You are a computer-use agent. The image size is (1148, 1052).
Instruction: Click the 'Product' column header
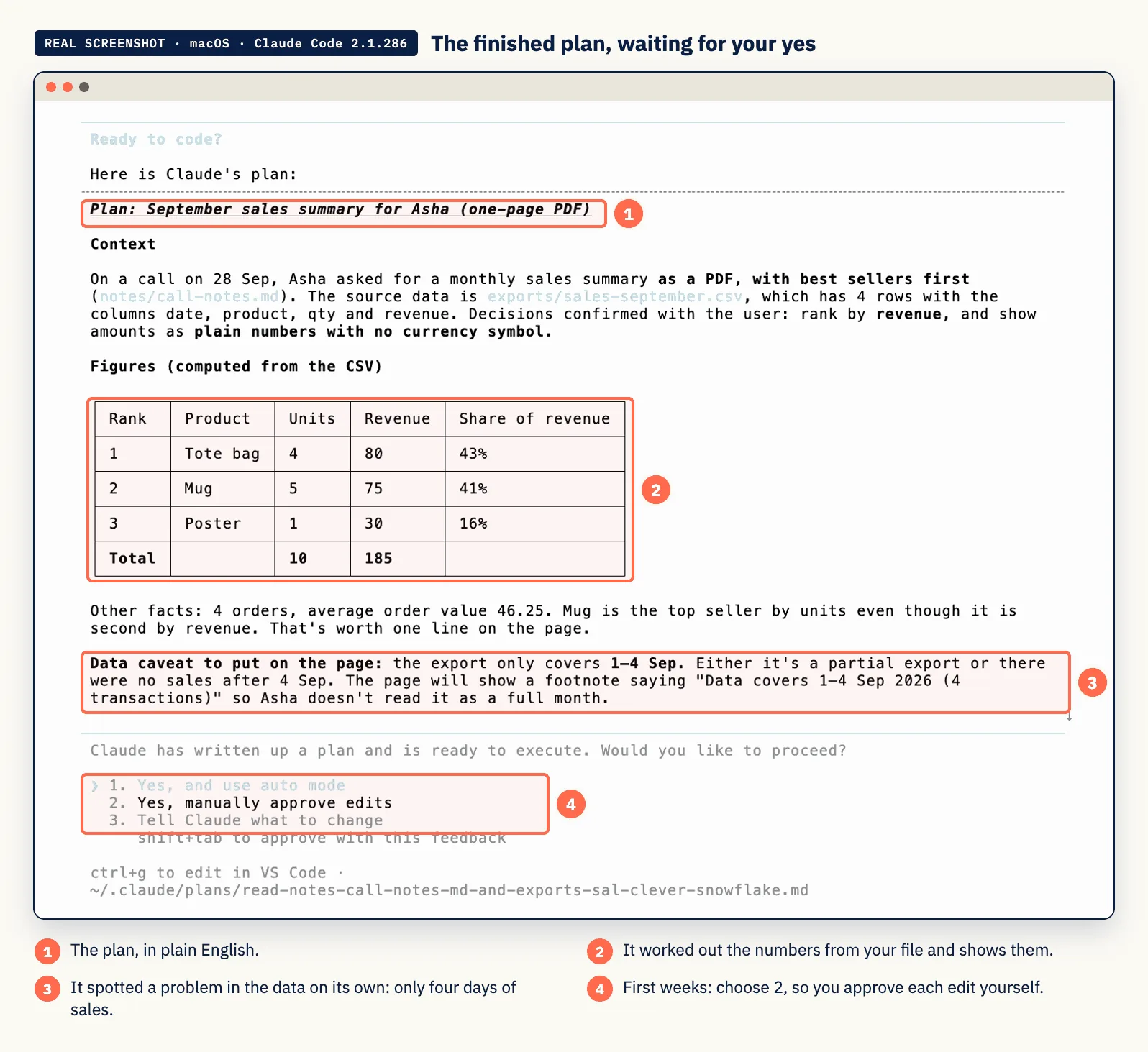pos(217,418)
